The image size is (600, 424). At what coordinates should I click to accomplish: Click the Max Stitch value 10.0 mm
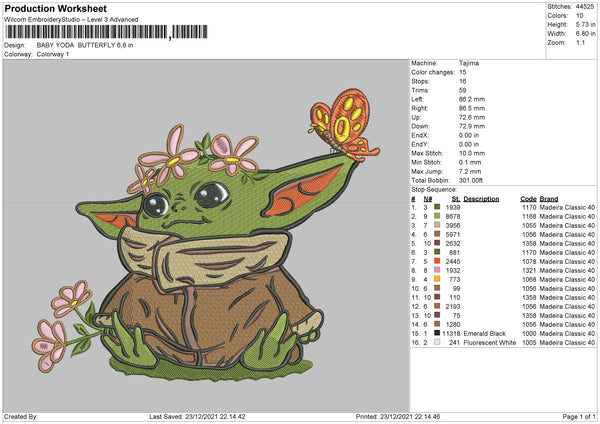pos(472,153)
